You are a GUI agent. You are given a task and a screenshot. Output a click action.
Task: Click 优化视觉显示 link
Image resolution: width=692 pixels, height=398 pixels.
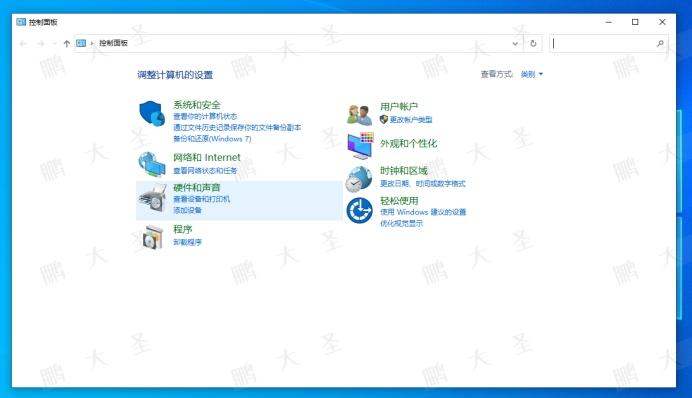[402, 223]
